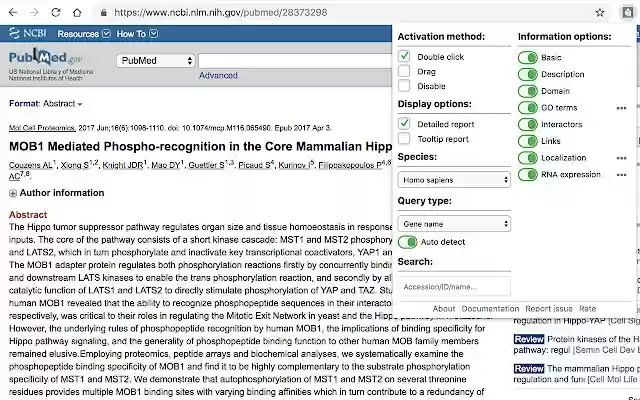
Task: Bookmark the page with the star icon
Action: (600, 13)
